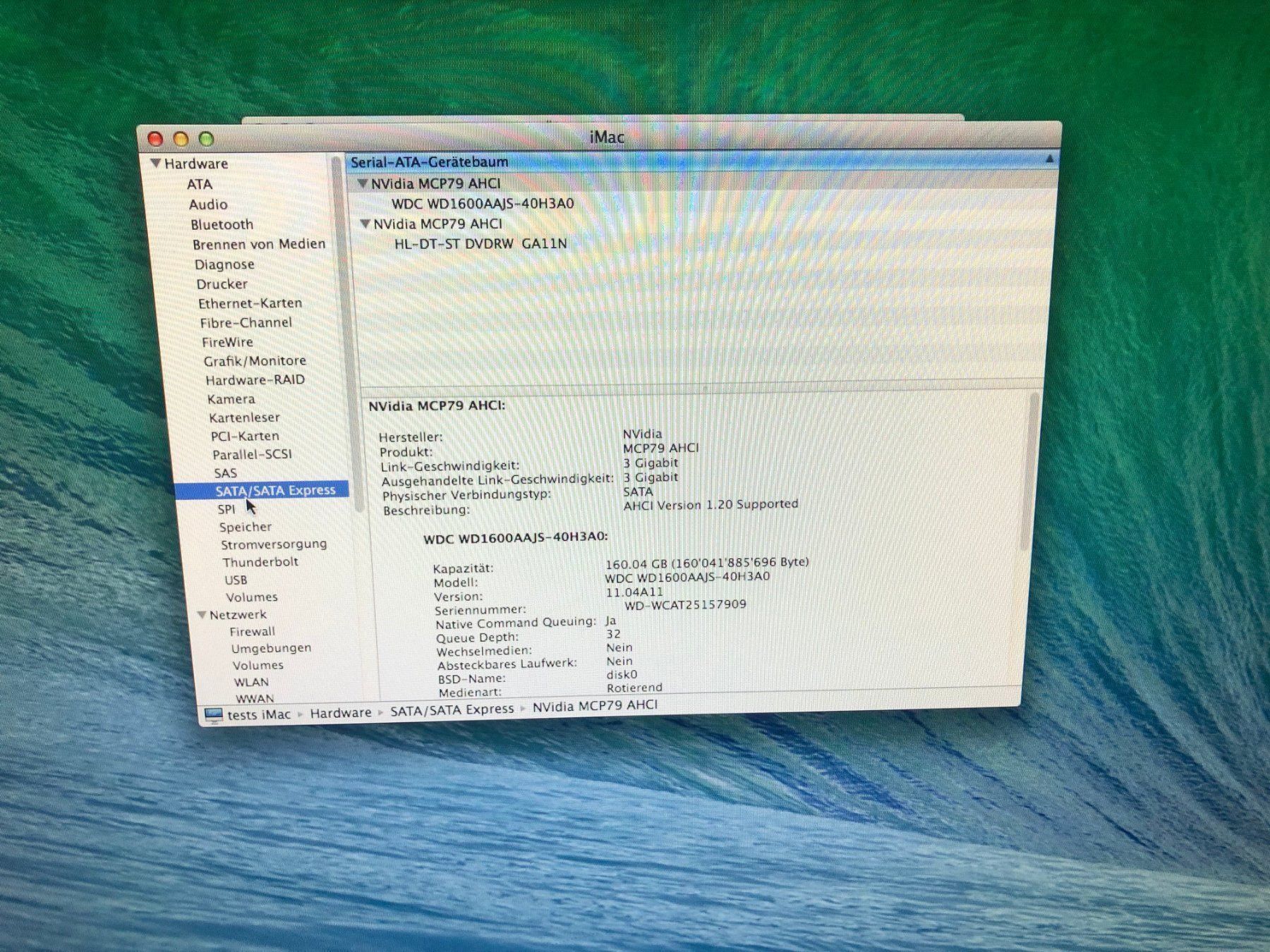Select Kartenleser entry

[244, 417]
